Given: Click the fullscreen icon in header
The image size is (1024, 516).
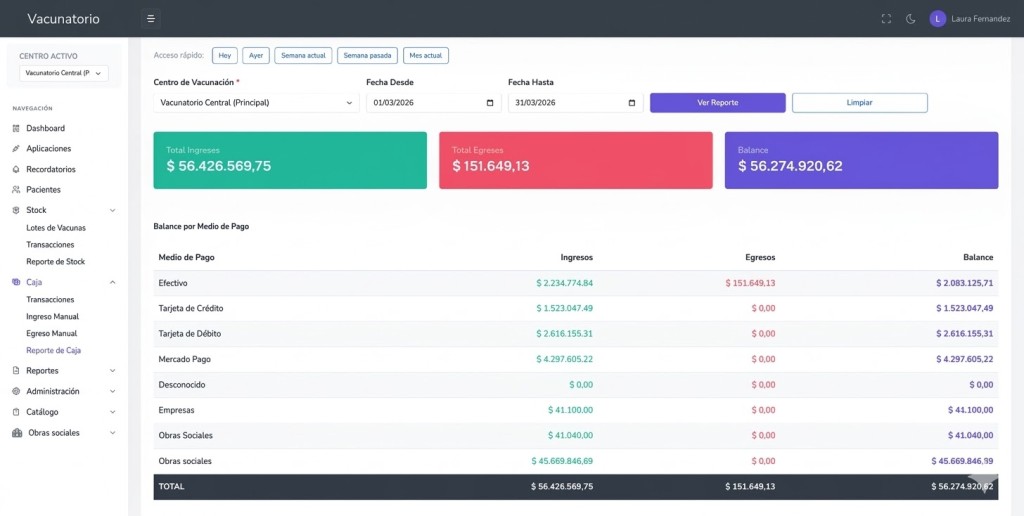Looking at the screenshot, I should coord(886,18).
